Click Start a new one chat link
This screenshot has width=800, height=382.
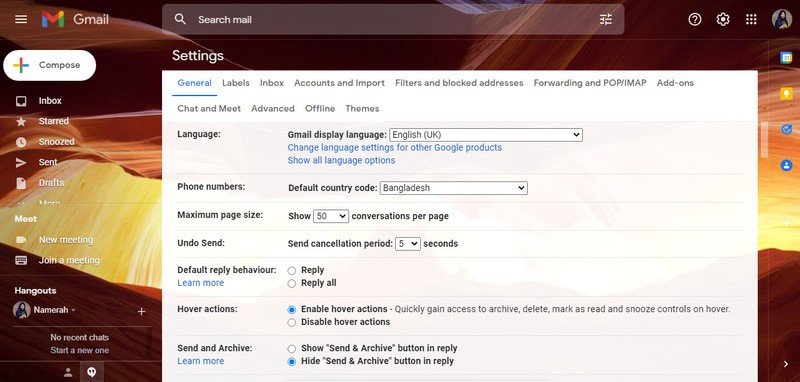pos(80,350)
